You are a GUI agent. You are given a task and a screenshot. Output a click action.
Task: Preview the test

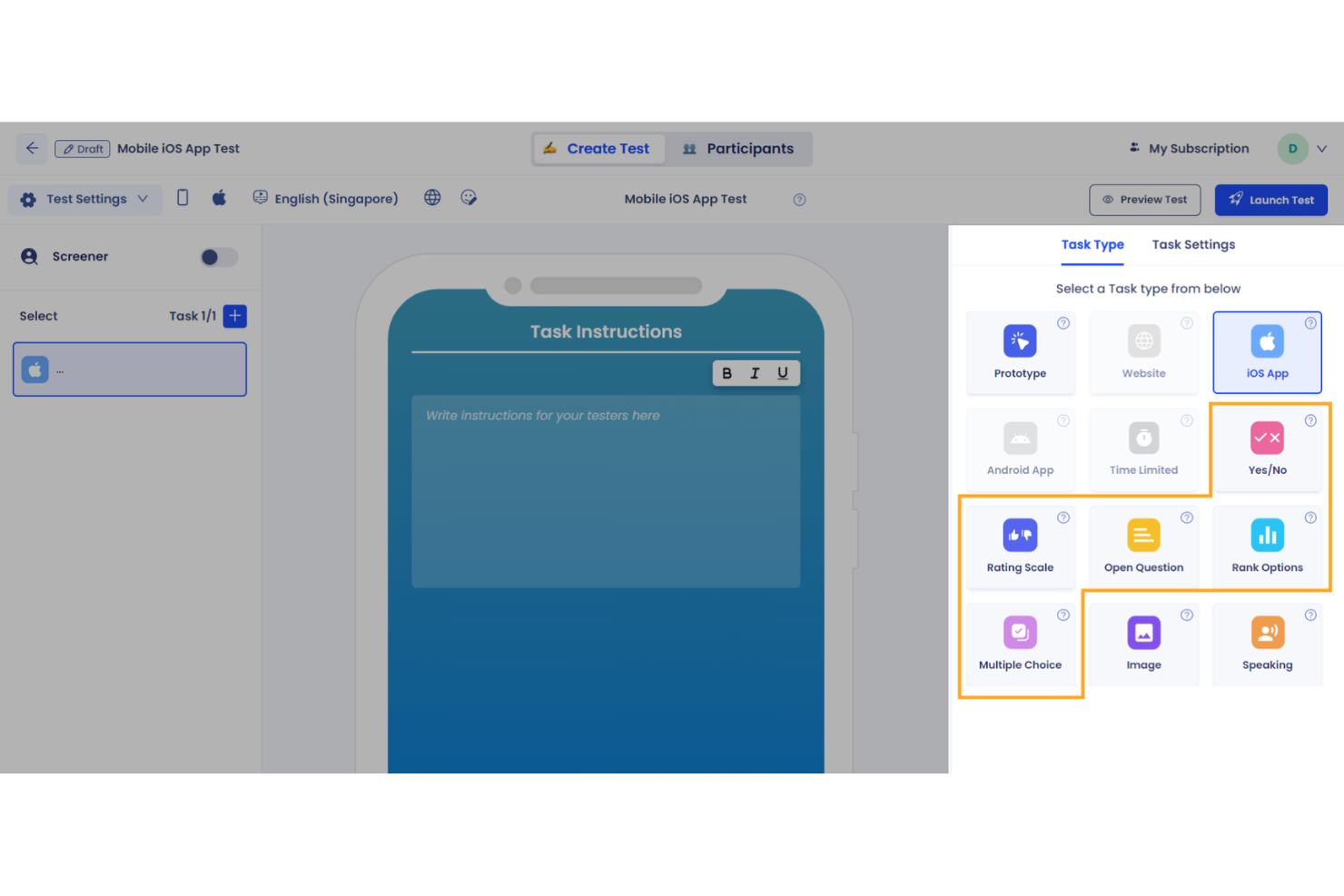point(1144,200)
